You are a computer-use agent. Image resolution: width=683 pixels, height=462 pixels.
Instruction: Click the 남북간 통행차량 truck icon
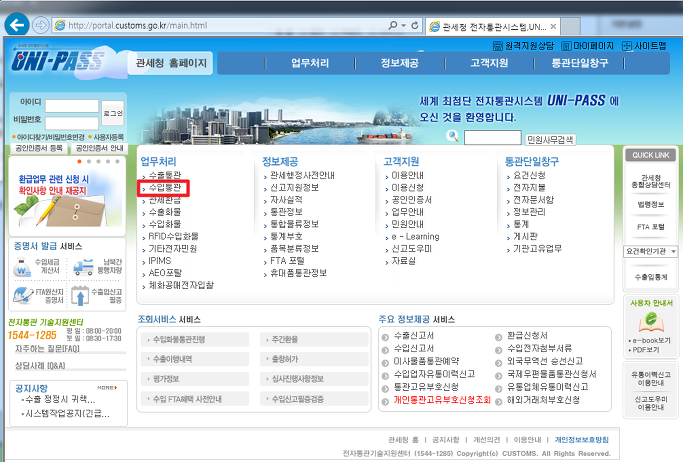[83, 266]
